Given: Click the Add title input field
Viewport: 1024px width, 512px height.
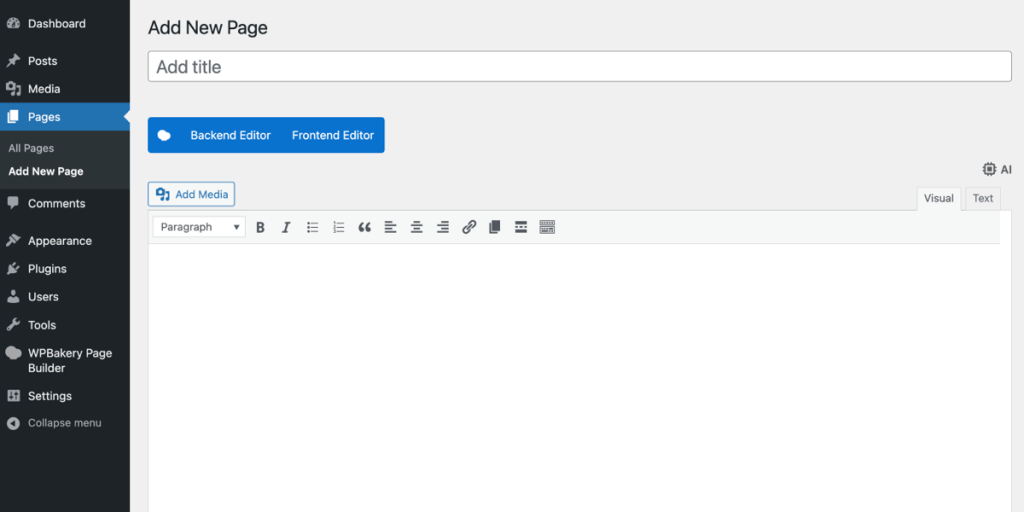Looking at the screenshot, I should [x=580, y=67].
